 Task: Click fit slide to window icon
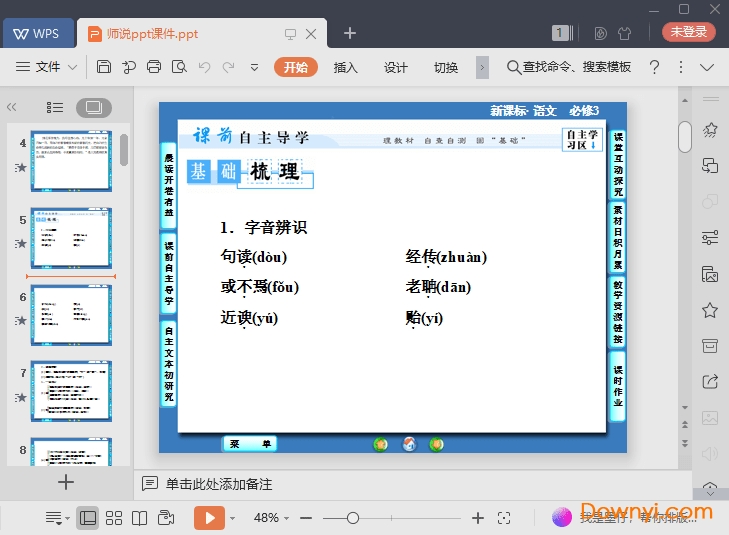[504, 518]
